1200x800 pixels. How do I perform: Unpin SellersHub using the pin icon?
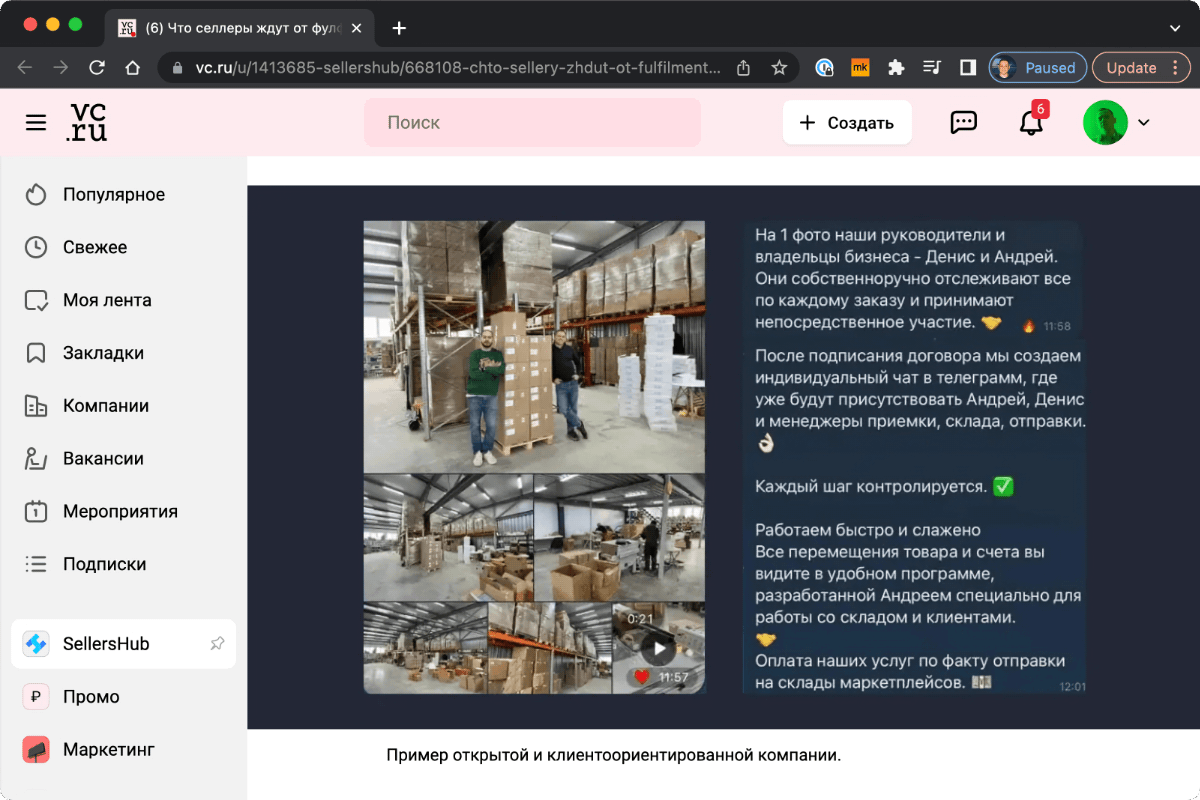[217, 643]
